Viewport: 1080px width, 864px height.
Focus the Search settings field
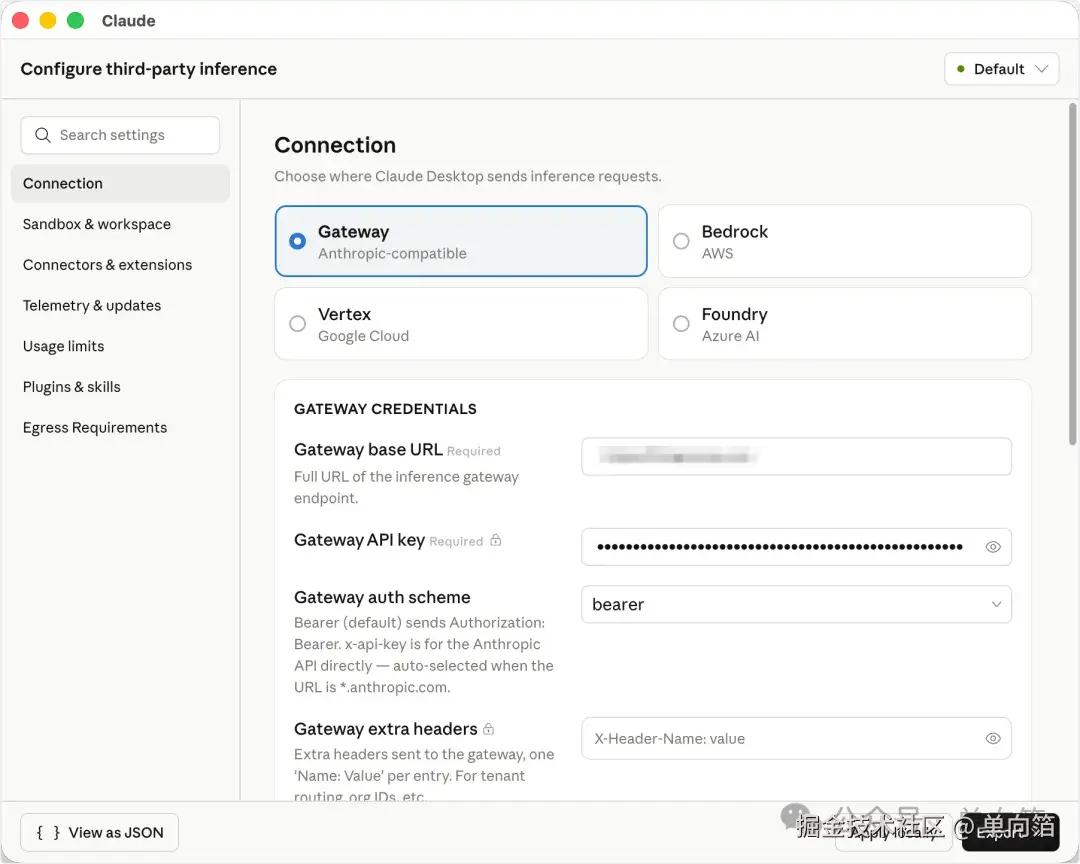tap(120, 135)
